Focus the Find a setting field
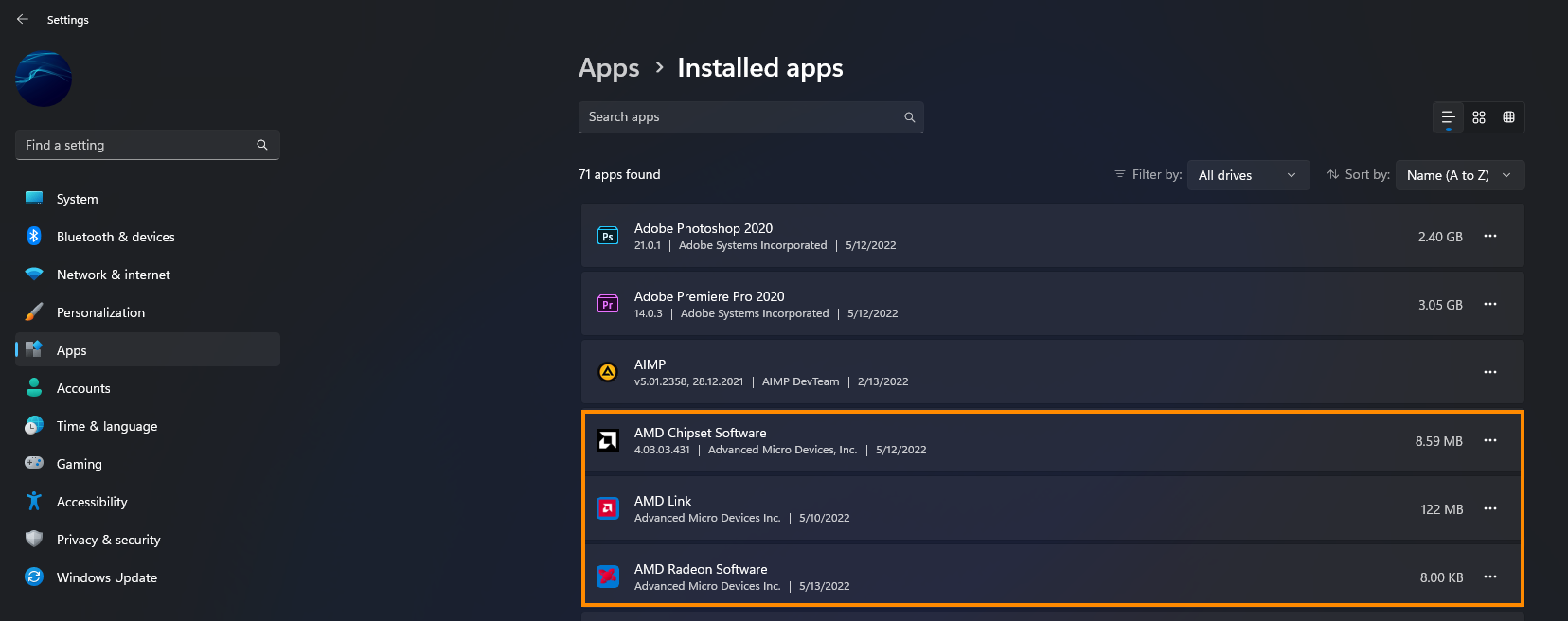The width and height of the screenshot is (1568, 621). pos(147,145)
